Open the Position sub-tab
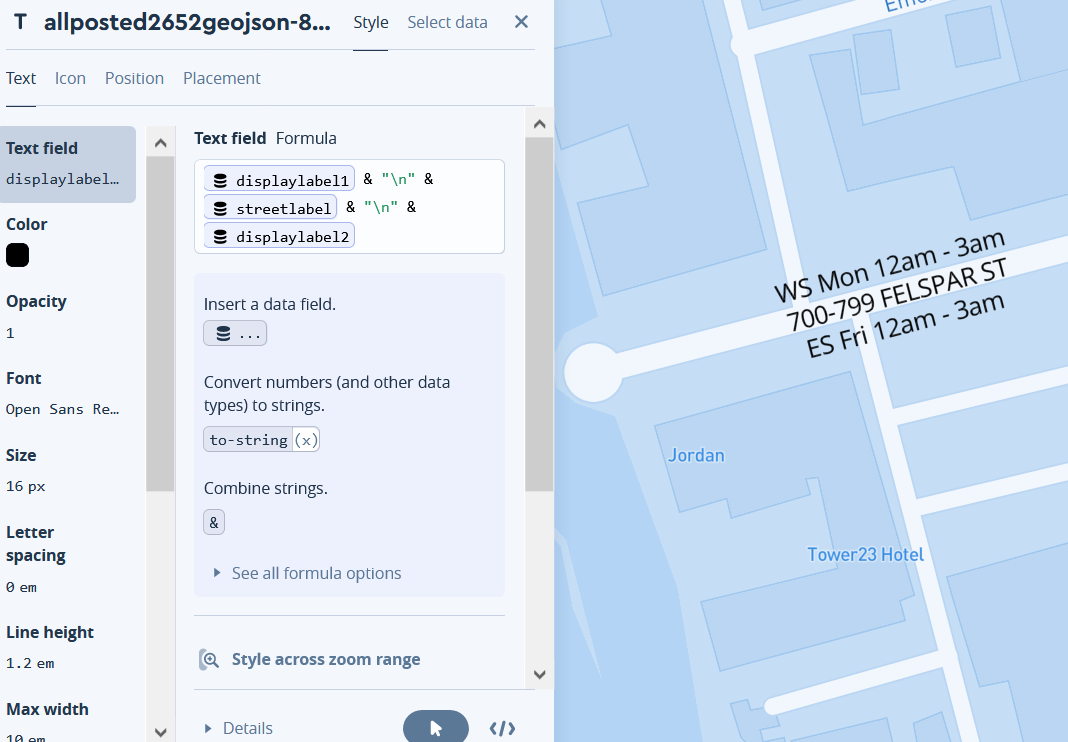1068x742 pixels. point(134,78)
